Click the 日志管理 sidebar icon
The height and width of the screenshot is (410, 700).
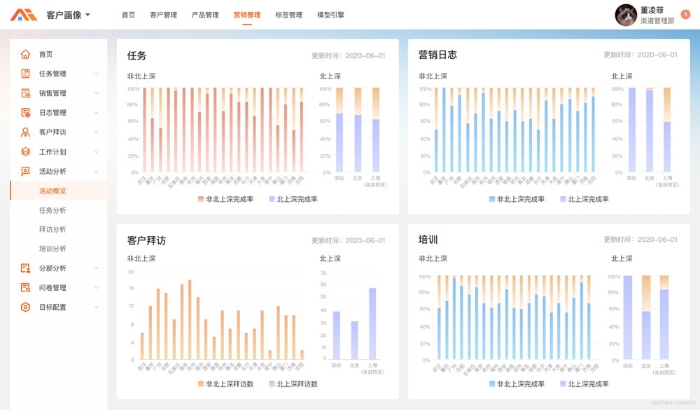(25, 113)
